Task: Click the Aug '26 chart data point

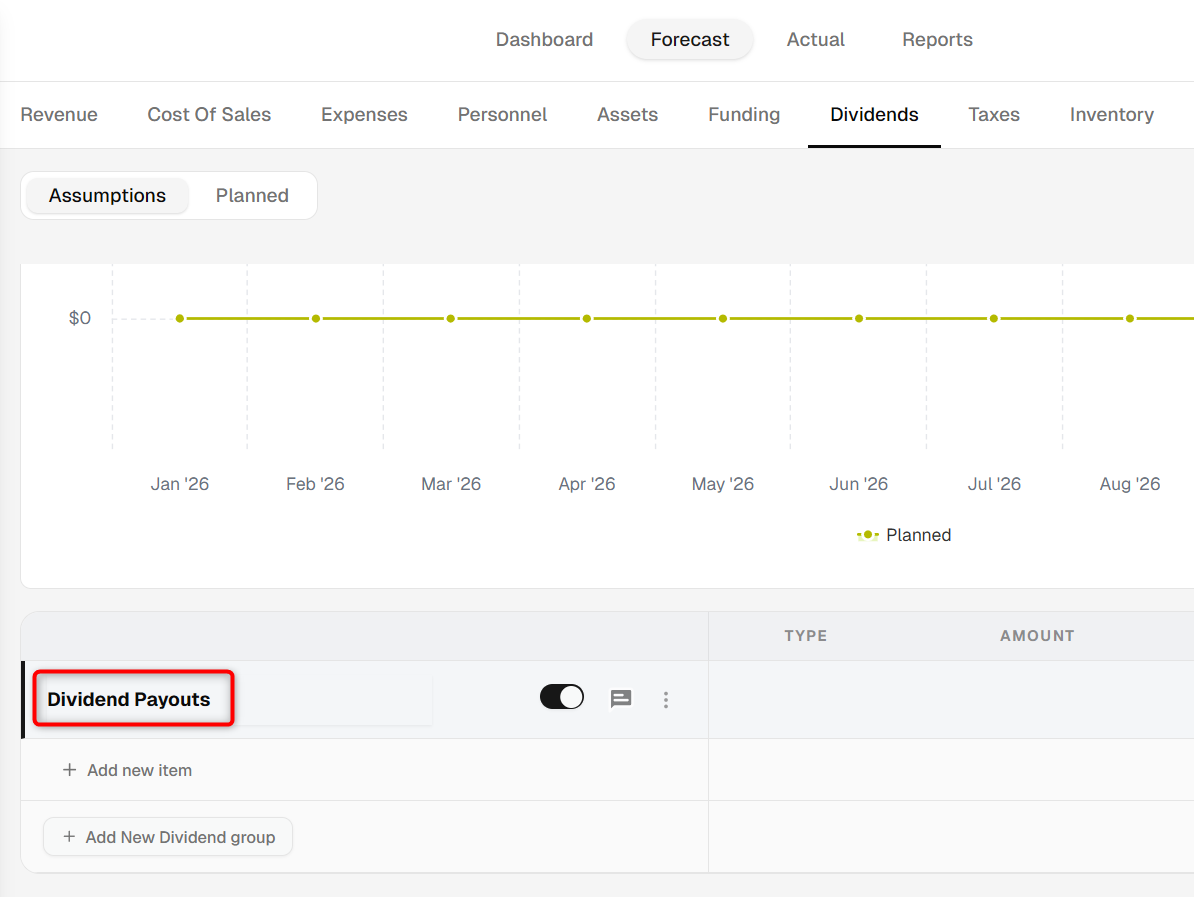Action: click(1130, 318)
